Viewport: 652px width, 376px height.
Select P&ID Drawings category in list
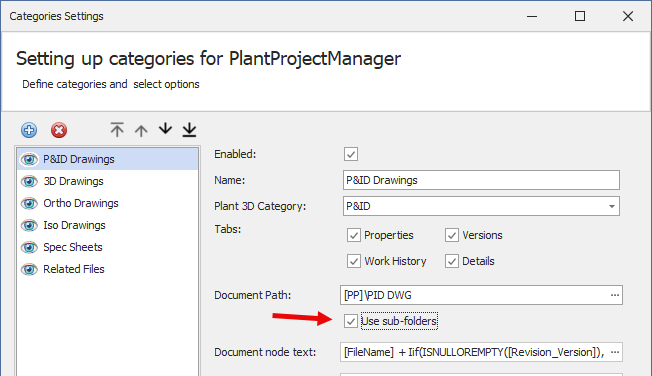(x=108, y=159)
